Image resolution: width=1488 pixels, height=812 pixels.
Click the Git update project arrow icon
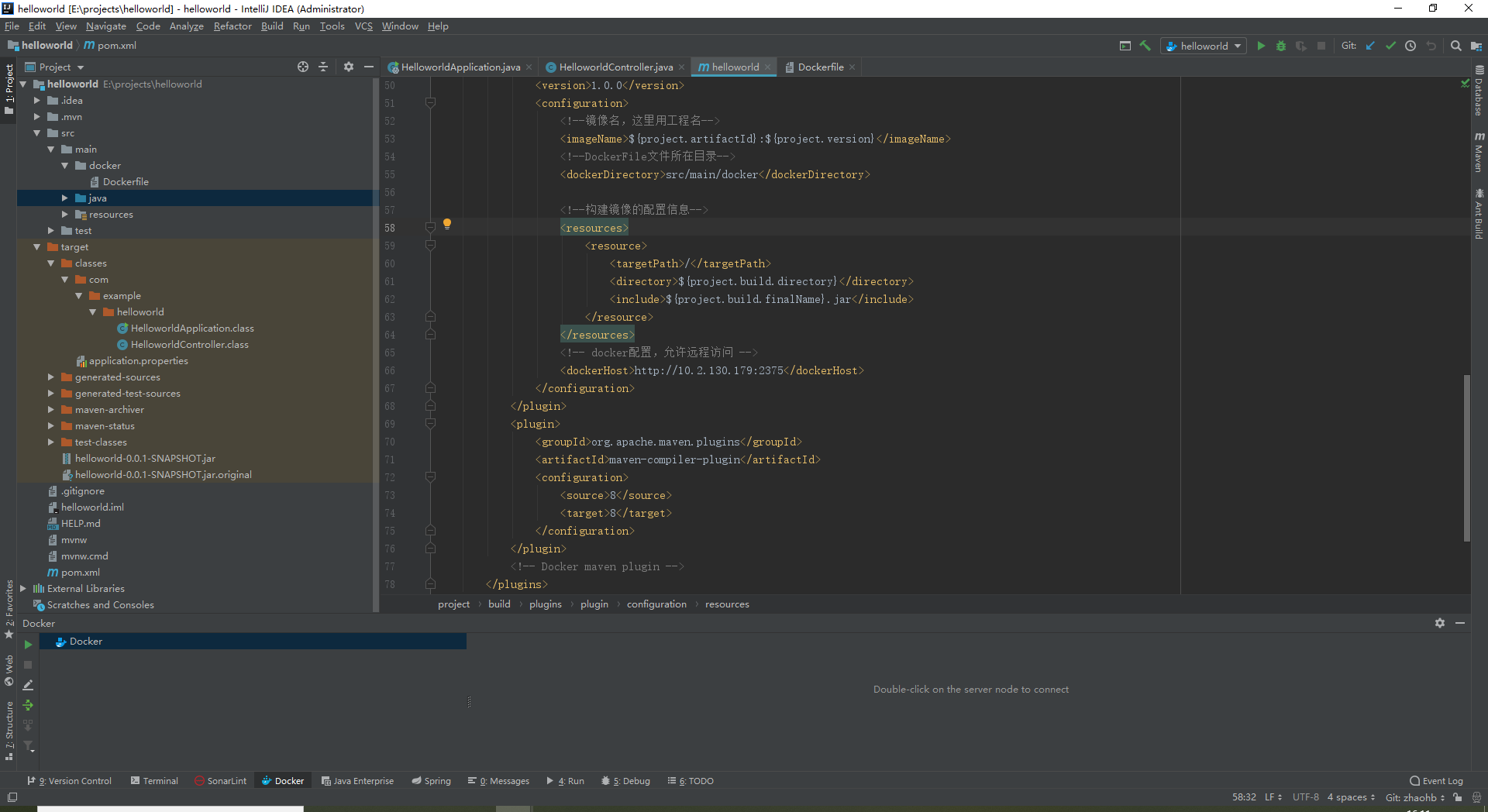(1370, 46)
